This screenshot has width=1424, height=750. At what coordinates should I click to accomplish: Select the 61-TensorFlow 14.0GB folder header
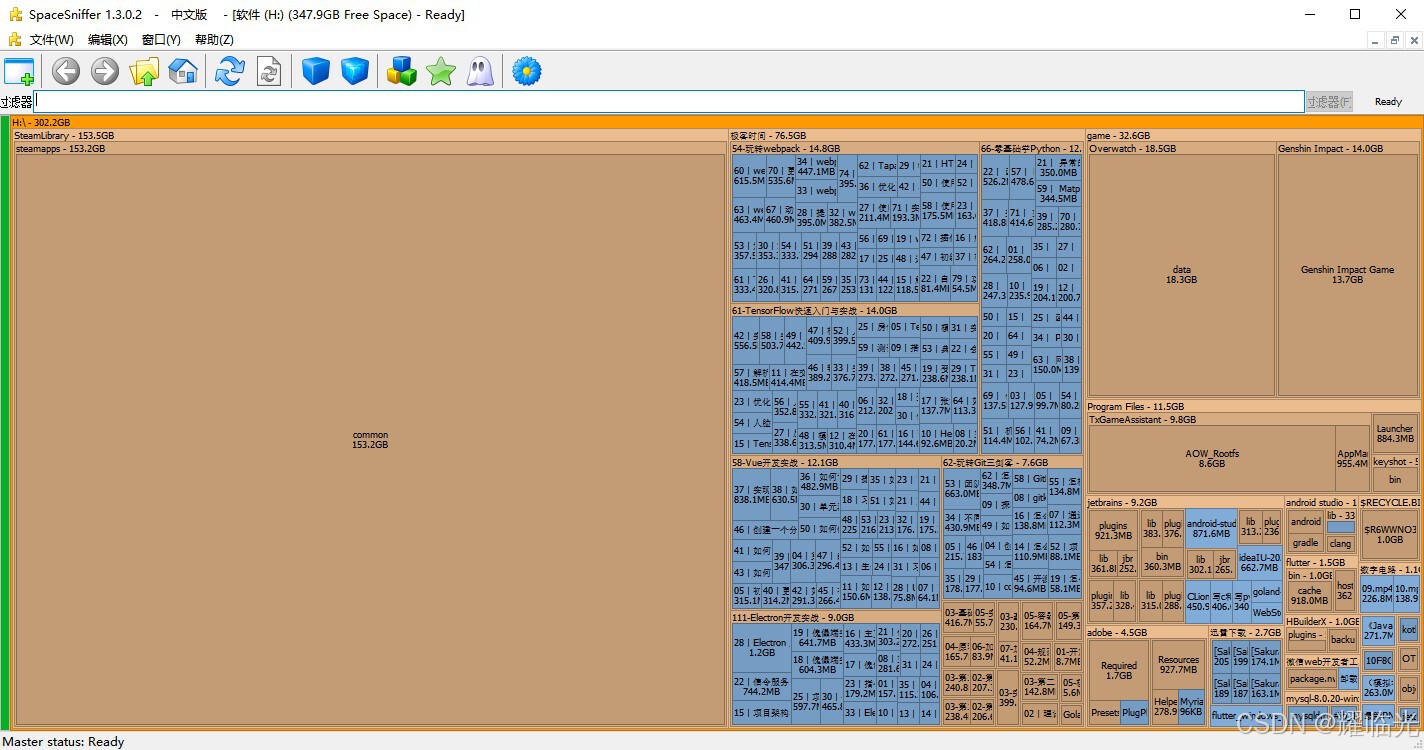point(854,311)
